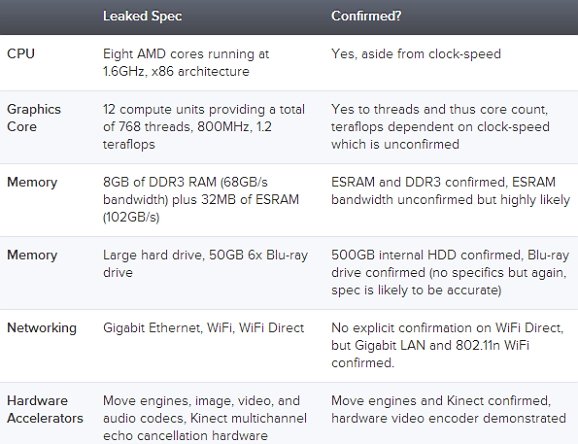Image resolution: width=578 pixels, height=444 pixels.
Task: Click the 500GB internal HDD confirmed cell
Action: 450,273
